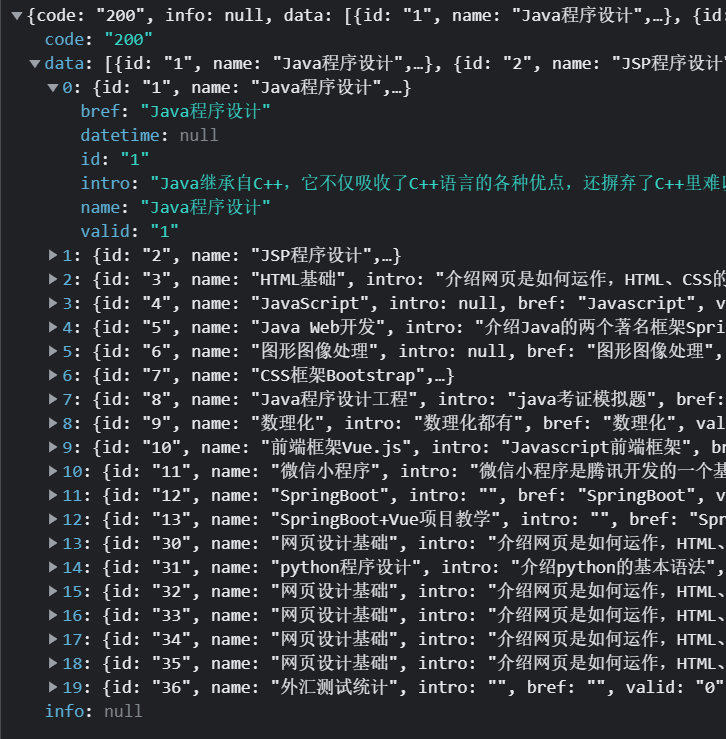
Task: Expand item 16 with id 33
Action: point(53,615)
